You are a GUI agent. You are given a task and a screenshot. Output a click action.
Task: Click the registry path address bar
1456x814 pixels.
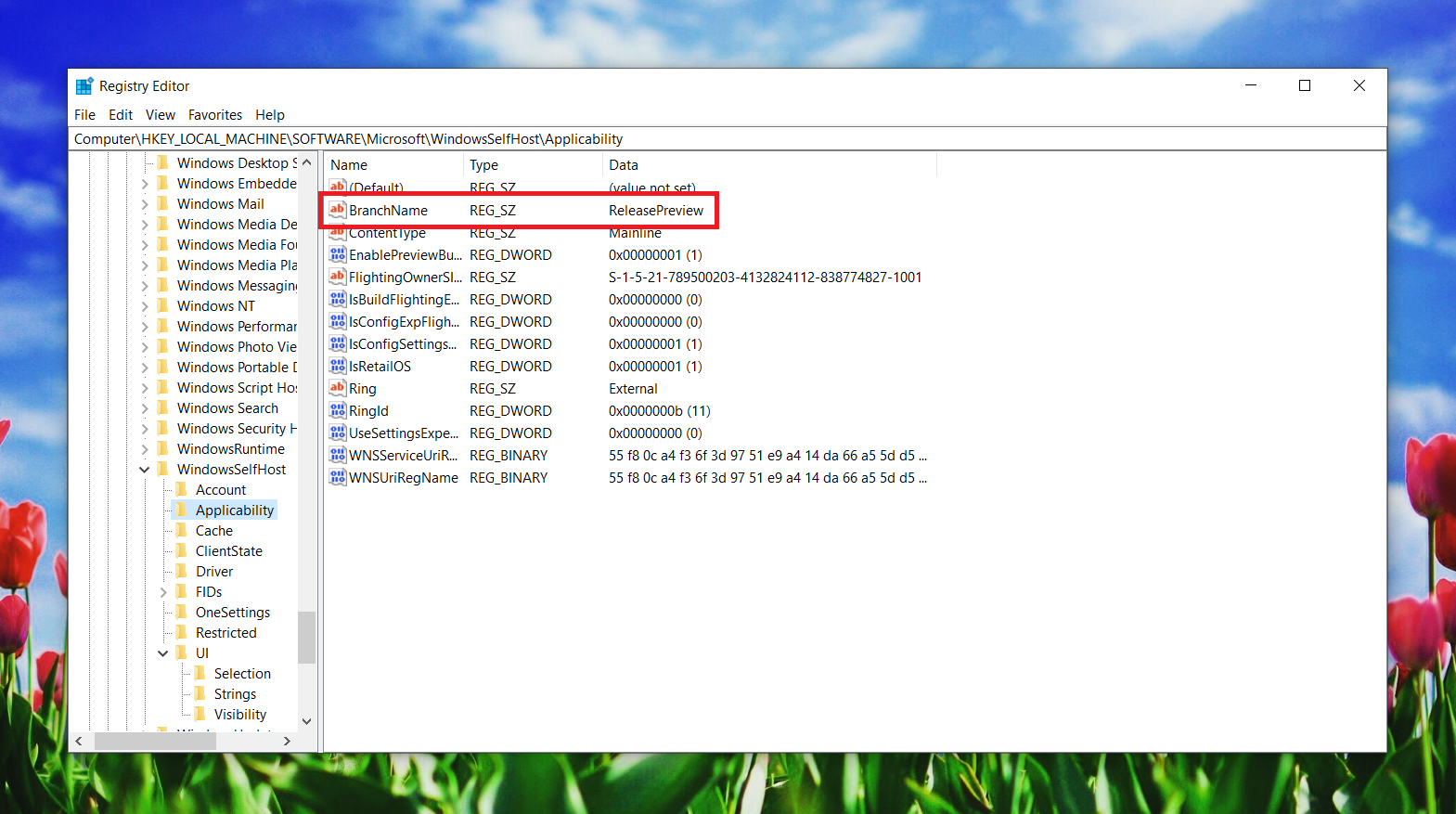[728, 139]
